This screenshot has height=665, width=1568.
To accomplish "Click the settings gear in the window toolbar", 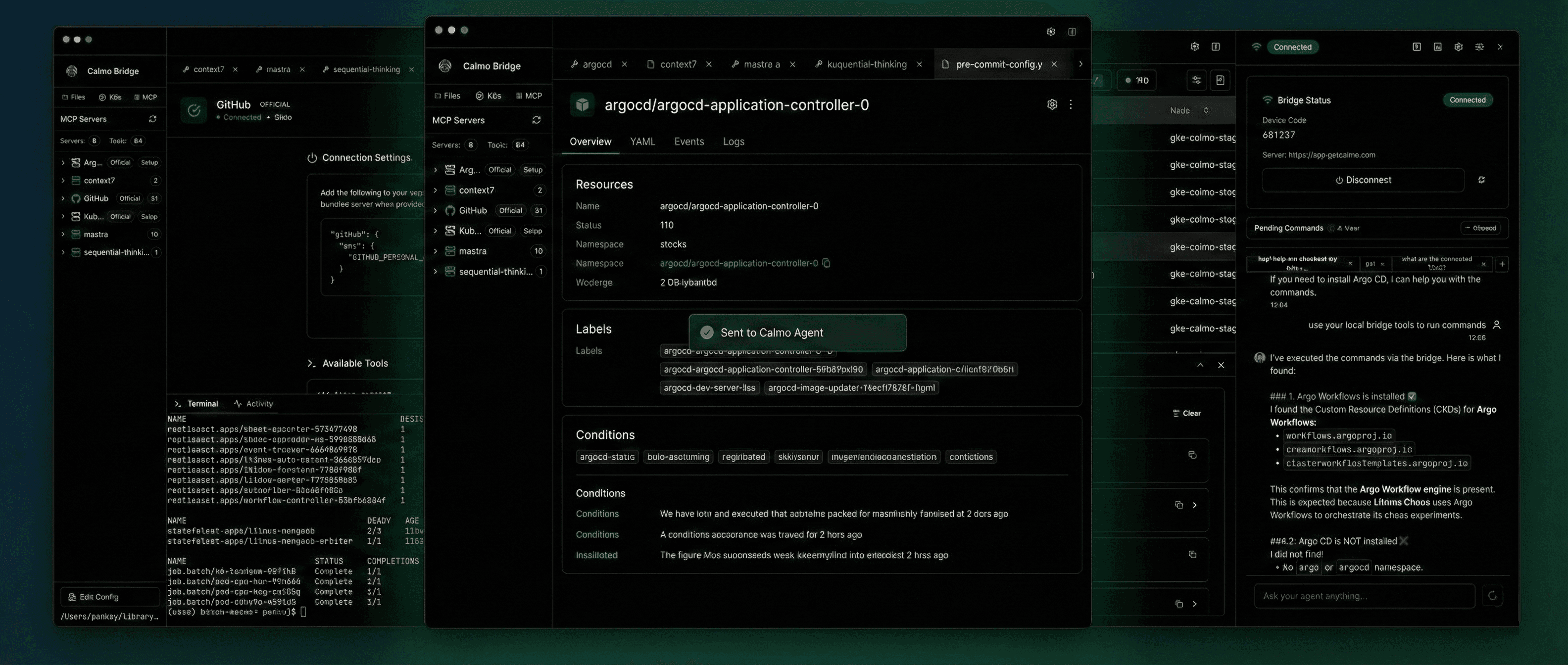I will click(x=1051, y=32).
